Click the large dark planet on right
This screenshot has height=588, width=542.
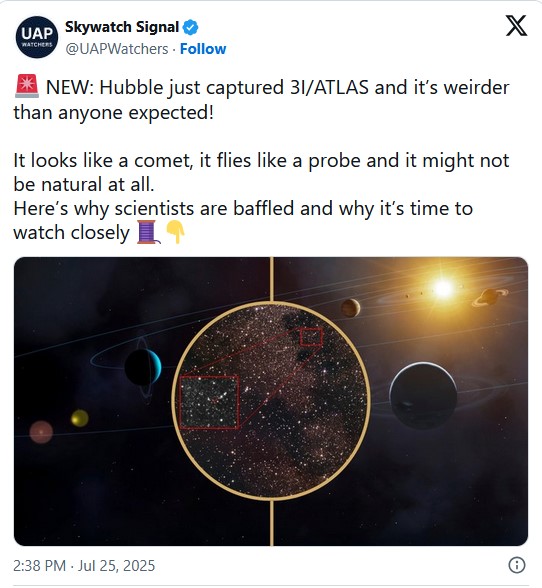[423, 396]
